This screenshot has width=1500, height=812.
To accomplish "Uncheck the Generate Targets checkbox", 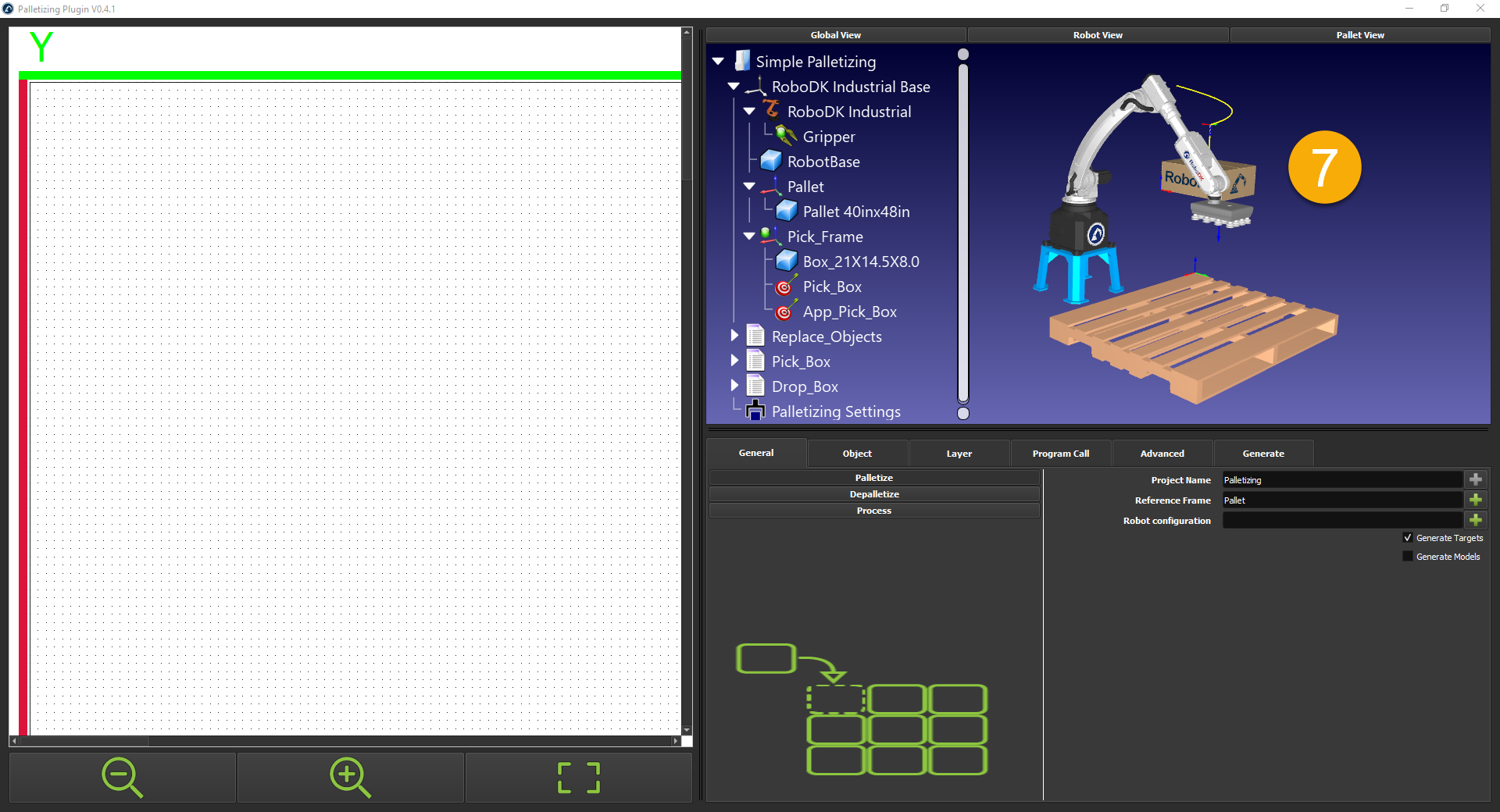I will pos(1408,538).
